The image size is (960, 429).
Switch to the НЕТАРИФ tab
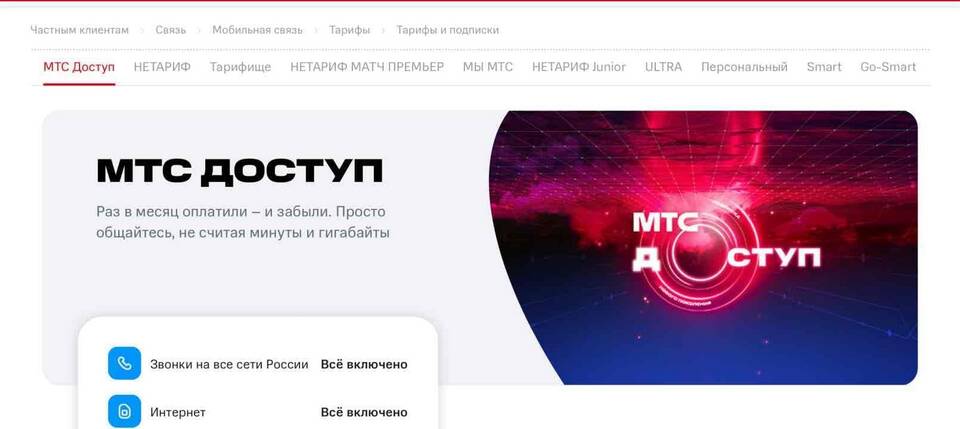point(162,67)
